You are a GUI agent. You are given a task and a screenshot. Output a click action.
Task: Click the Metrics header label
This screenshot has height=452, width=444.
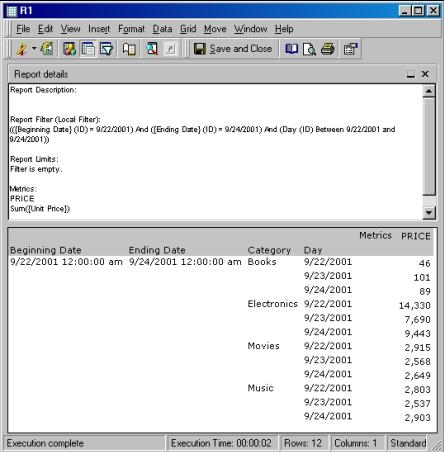pyautogui.click(x=375, y=236)
